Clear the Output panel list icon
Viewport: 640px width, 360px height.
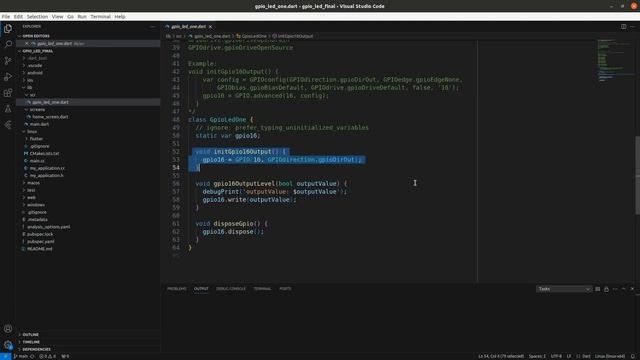coord(598,289)
